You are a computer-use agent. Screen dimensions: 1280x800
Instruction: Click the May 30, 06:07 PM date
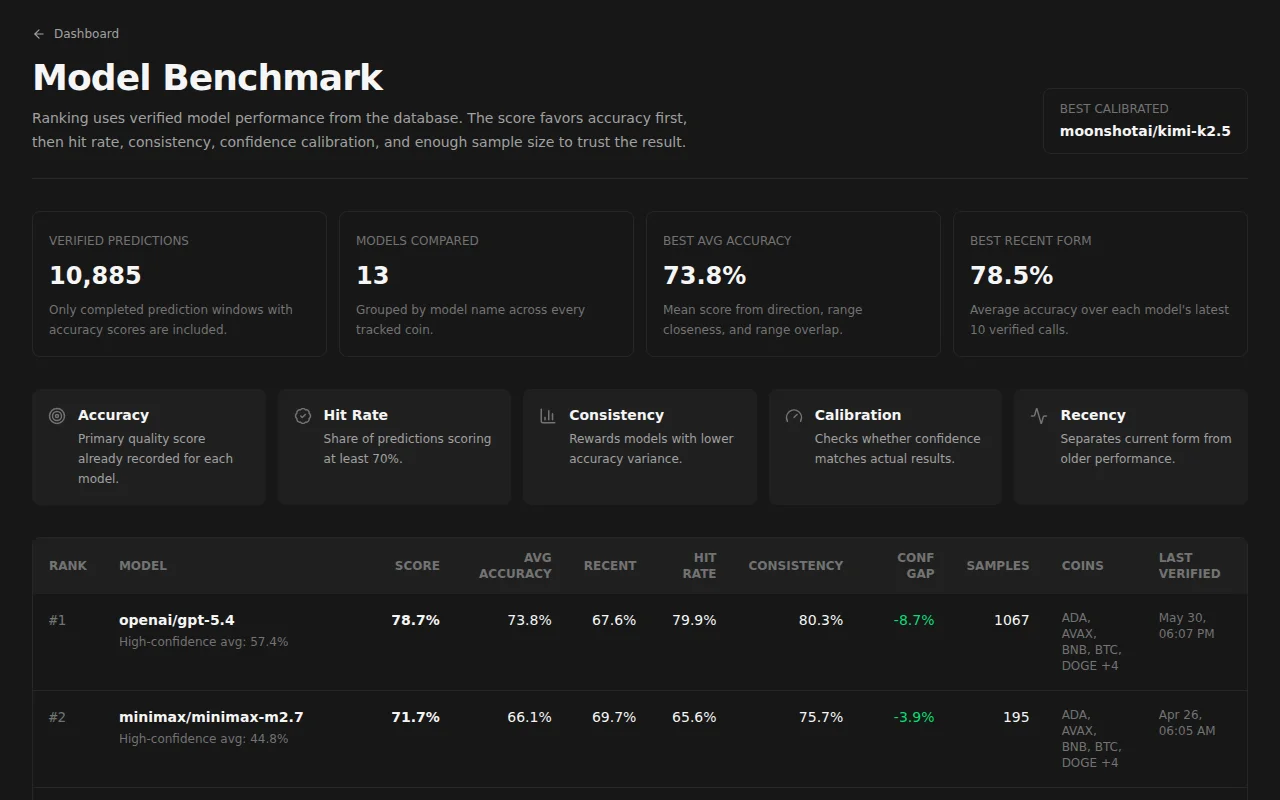pos(1187,626)
